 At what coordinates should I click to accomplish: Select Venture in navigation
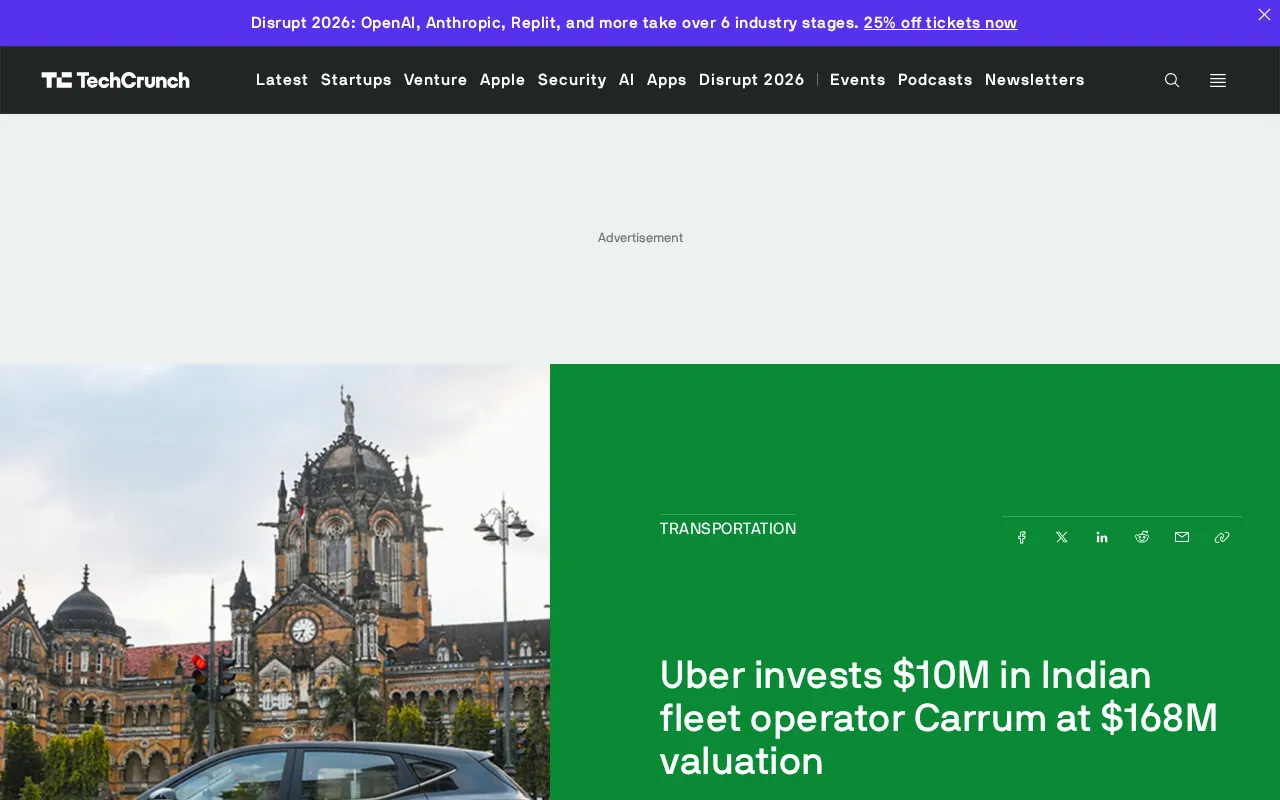[x=436, y=80]
